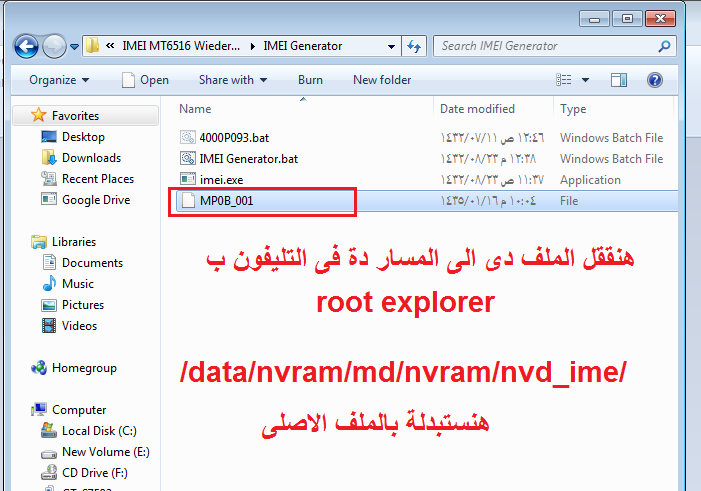Sort by the Type column header
Viewport: 701px width, 491px height.
click(x=573, y=109)
